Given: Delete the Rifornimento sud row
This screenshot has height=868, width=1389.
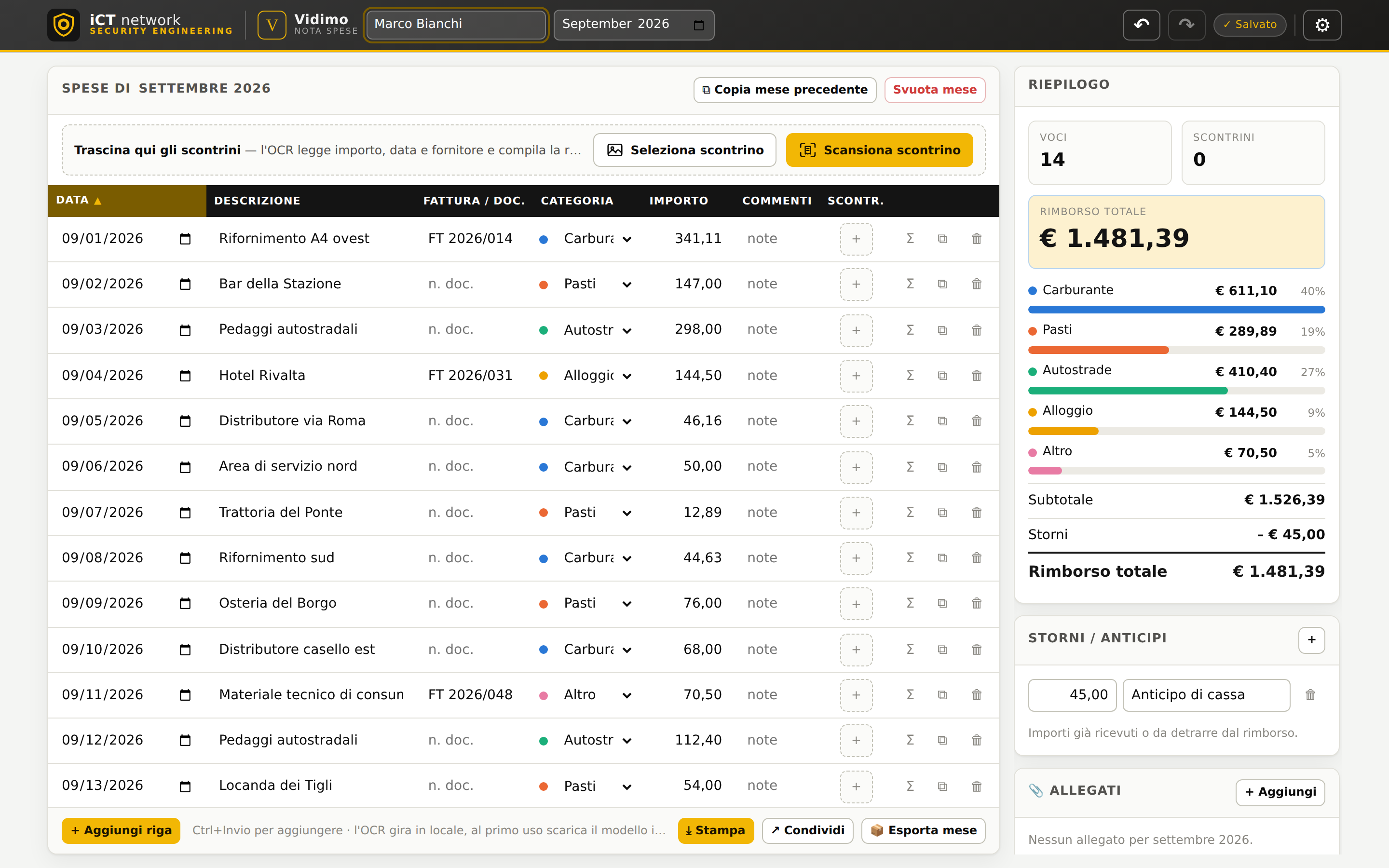Looking at the screenshot, I should point(976,558).
